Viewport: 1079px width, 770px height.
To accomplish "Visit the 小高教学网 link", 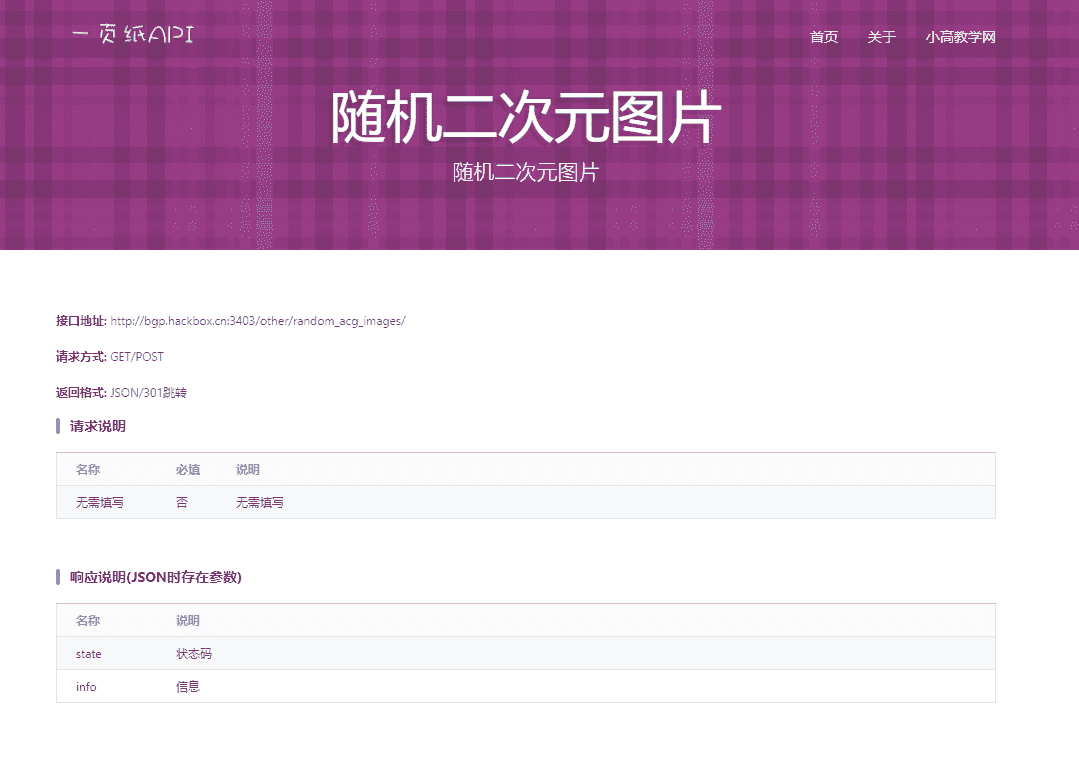I will pos(960,38).
